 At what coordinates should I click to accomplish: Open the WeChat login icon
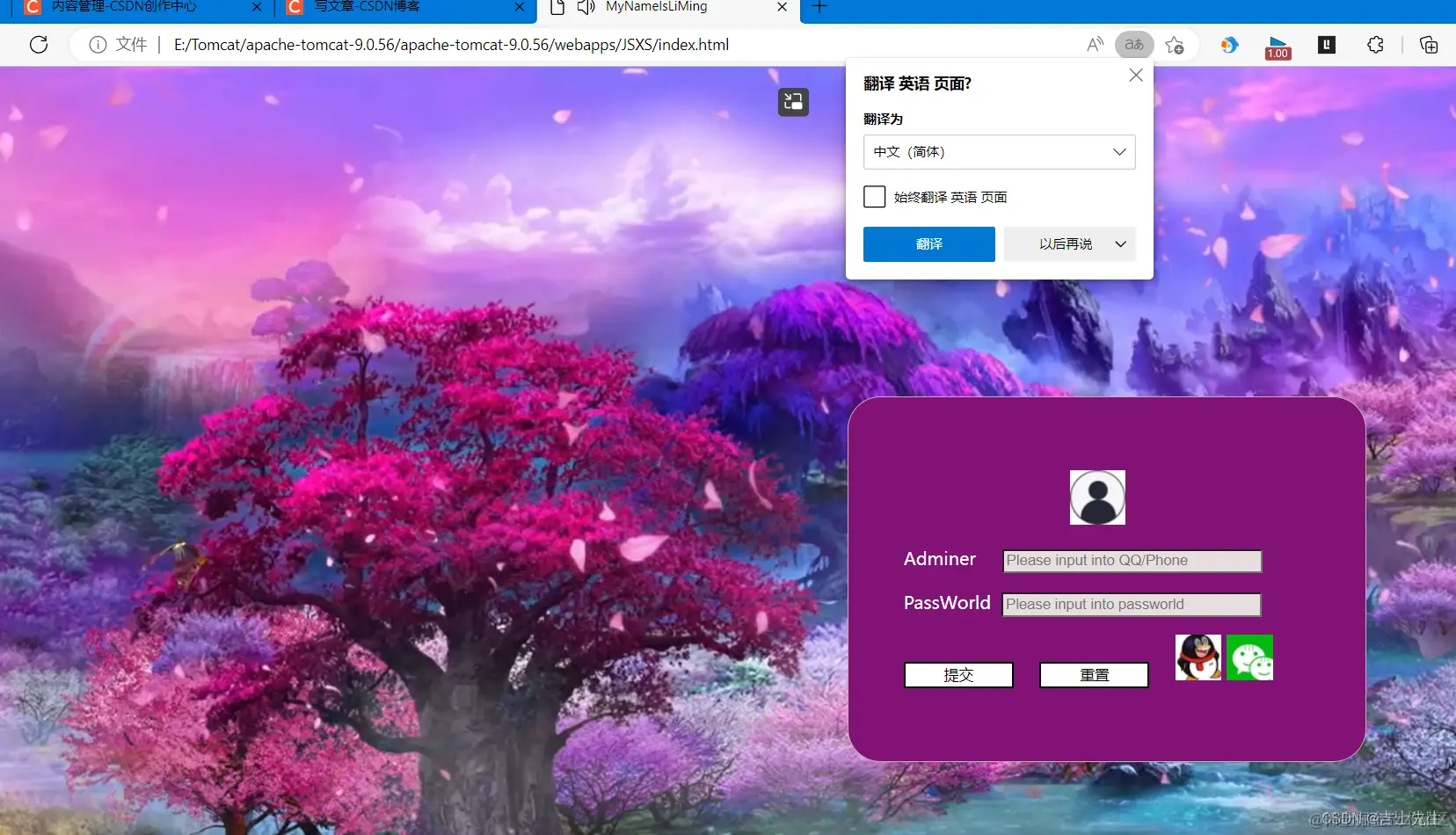pyautogui.click(x=1250, y=657)
